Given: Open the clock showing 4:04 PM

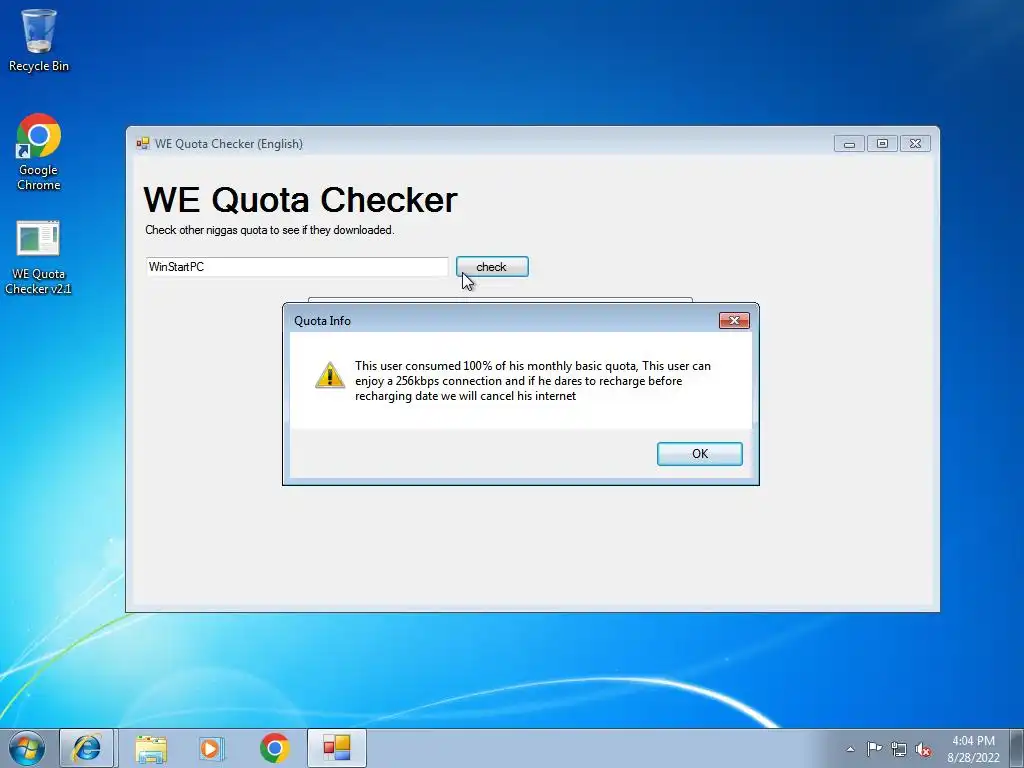Looking at the screenshot, I should [973, 749].
